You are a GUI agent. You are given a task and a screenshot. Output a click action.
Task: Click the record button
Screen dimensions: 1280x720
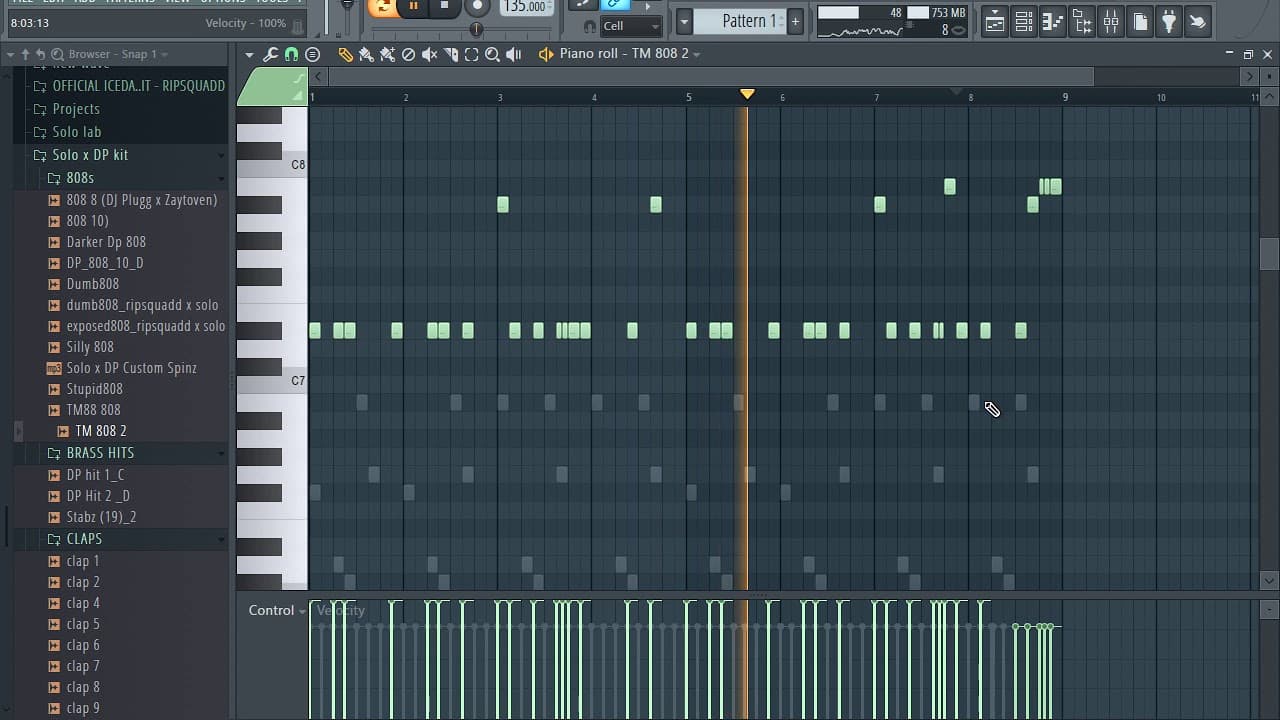click(477, 6)
